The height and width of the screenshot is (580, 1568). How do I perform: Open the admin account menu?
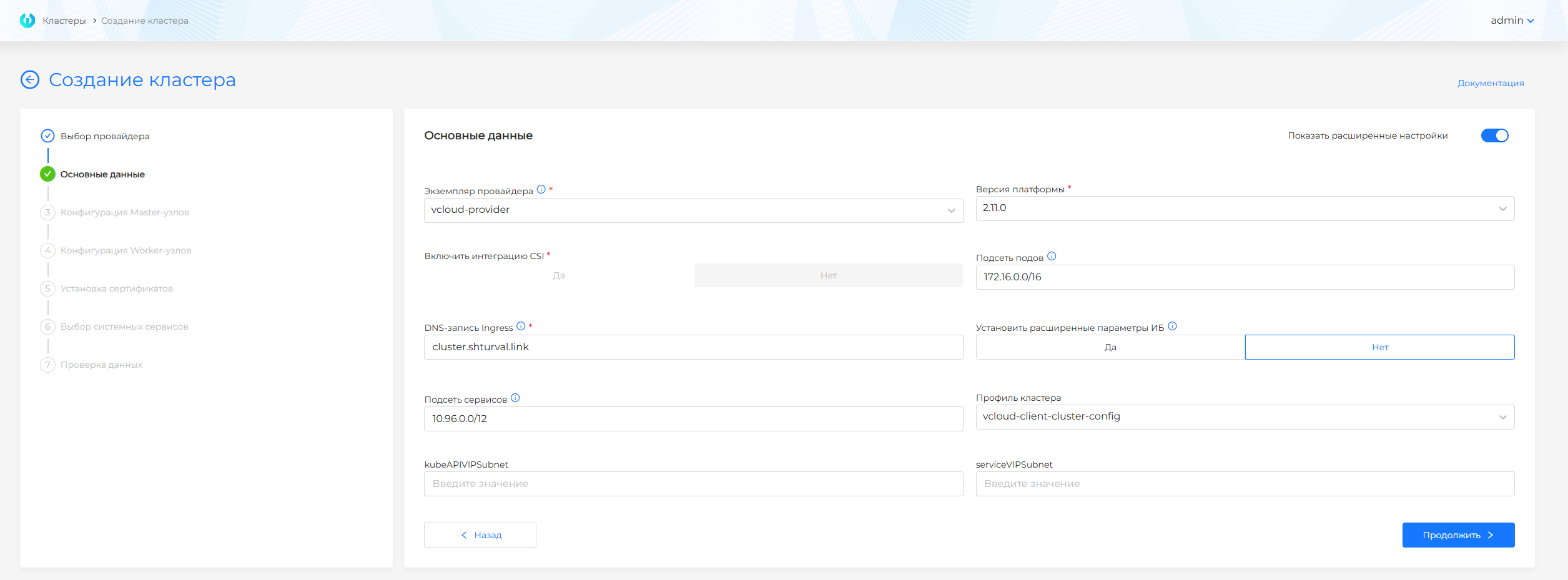pos(1512,19)
